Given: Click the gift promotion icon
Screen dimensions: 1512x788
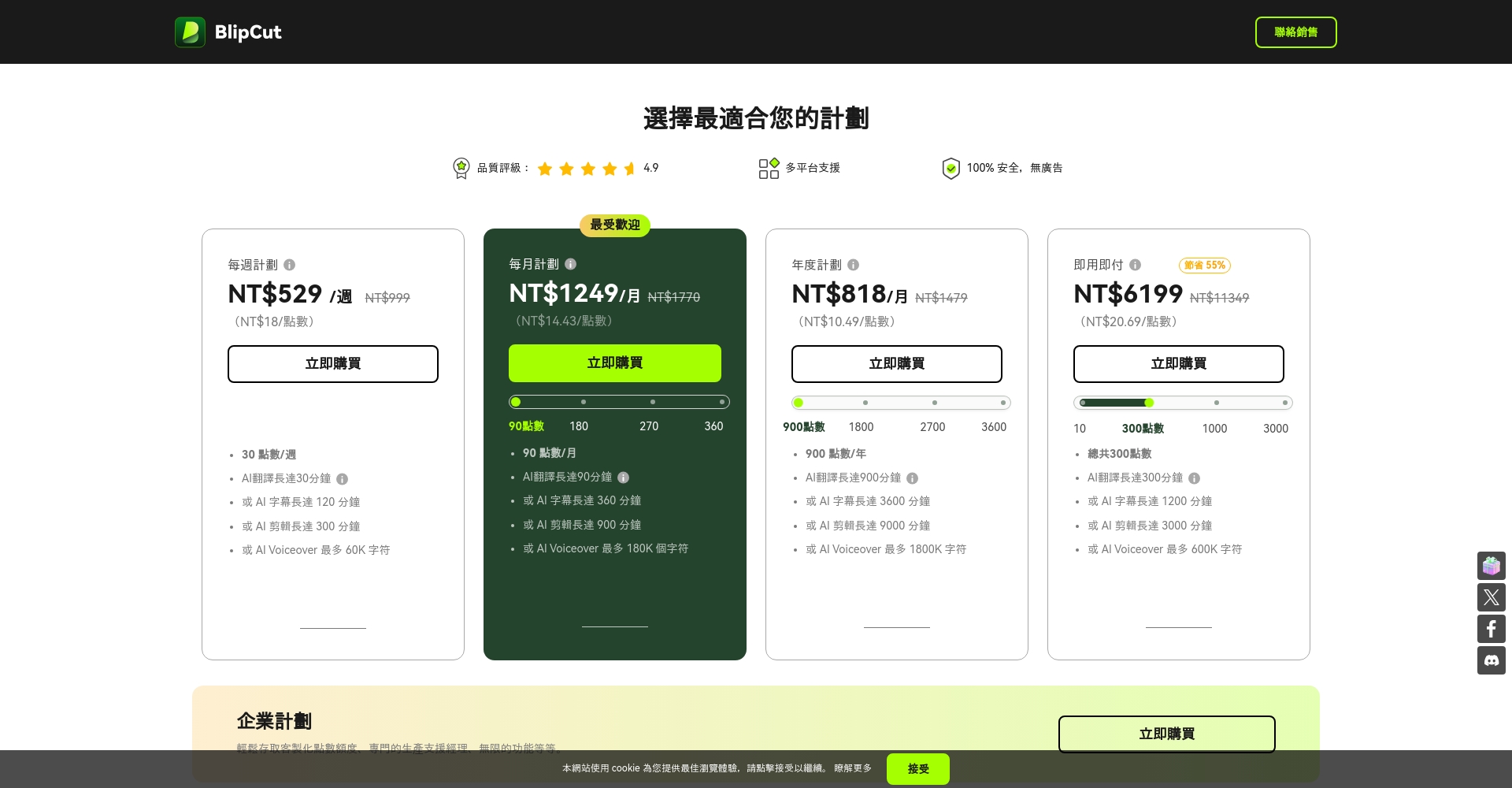Looking at the screenshot, I should (x=1491, y=566).
